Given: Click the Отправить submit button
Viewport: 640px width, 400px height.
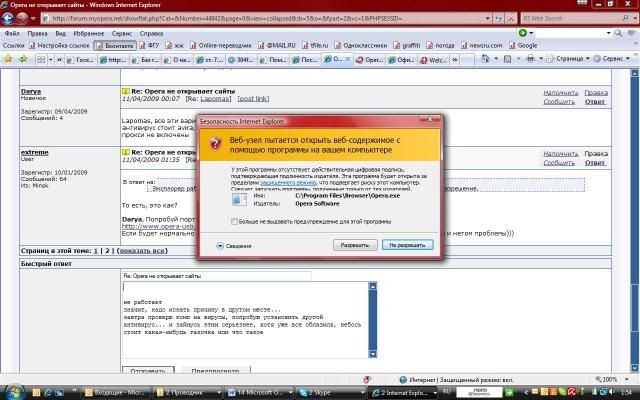Looking at the screenshot, I should click(x=148, y=371).
